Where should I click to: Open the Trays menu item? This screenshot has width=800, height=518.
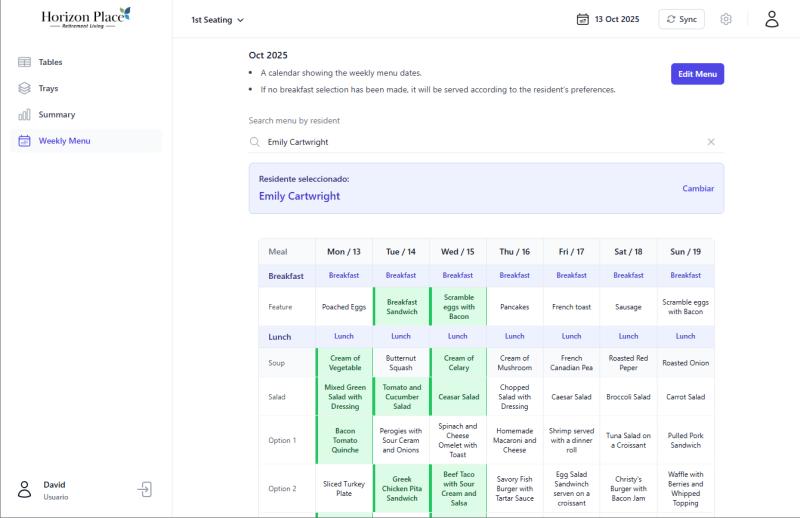click(48, 88)
